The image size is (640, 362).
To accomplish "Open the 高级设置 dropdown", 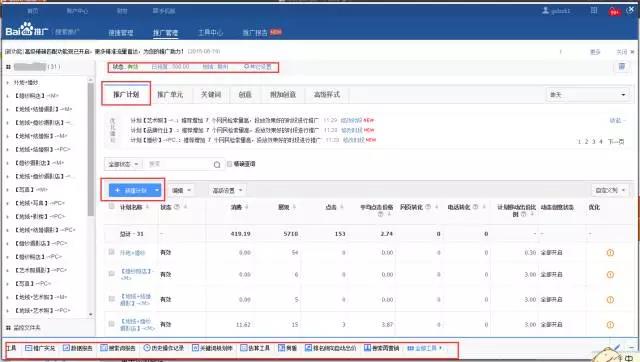I will click(227, 191).
